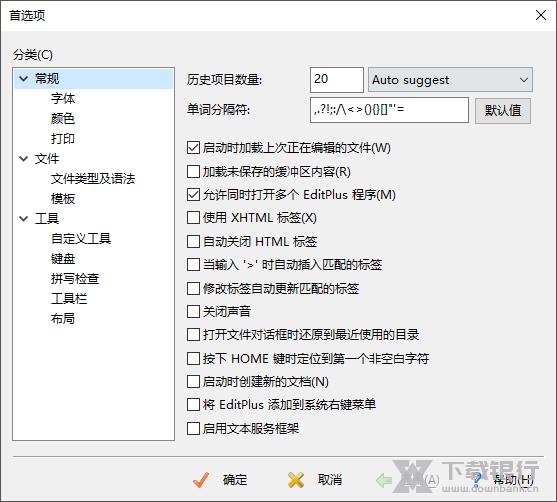The height and width of the screenshot is (502, 557).
Task: Enable 使用 XHTML 标签 option
Action: 193,218
